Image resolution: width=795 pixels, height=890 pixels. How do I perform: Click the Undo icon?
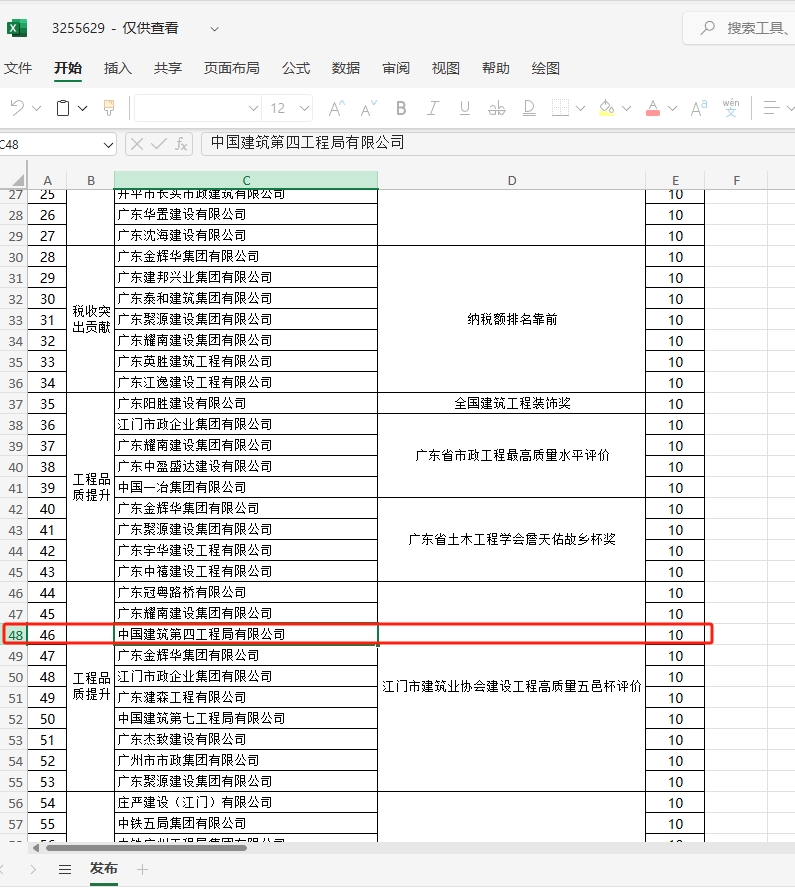(x=18, y=108)
